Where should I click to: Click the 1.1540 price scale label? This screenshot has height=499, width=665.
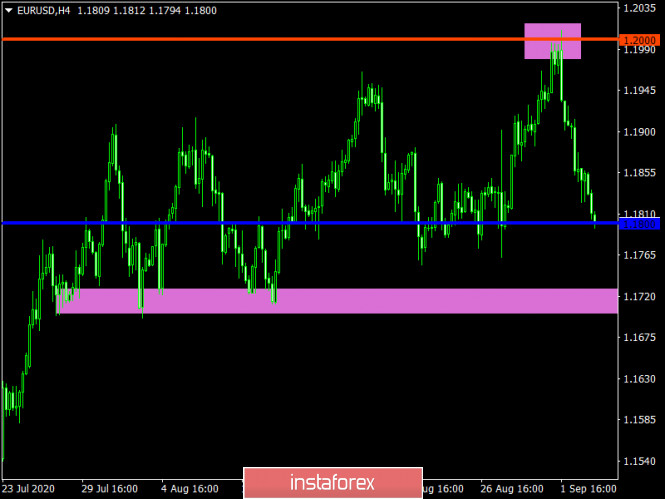click(x=639, y=463)
